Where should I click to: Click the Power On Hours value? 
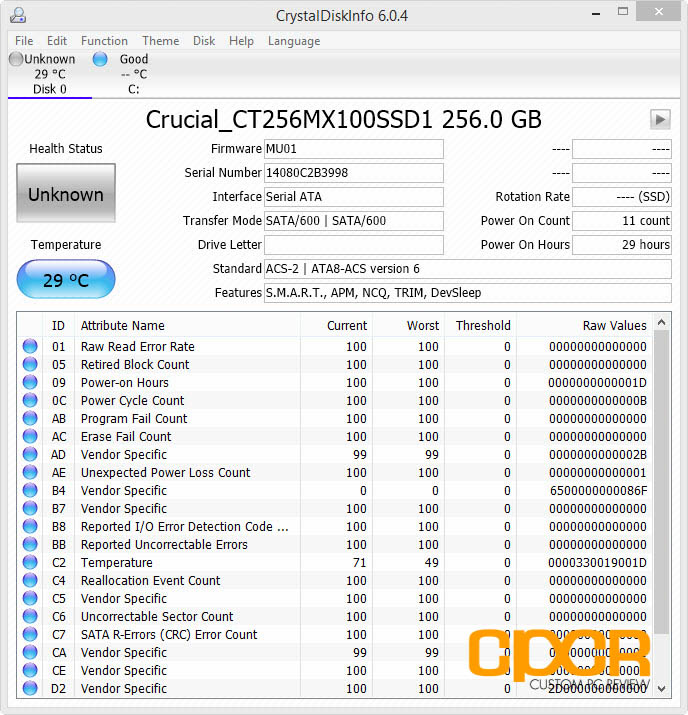[622, 245]
